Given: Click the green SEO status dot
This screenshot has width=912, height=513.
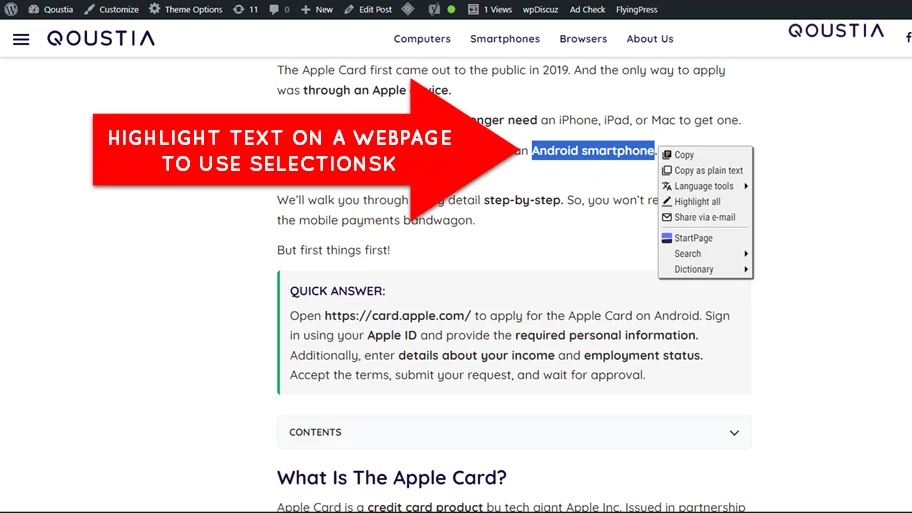Looking at the screenshot, I should [451, 9].
